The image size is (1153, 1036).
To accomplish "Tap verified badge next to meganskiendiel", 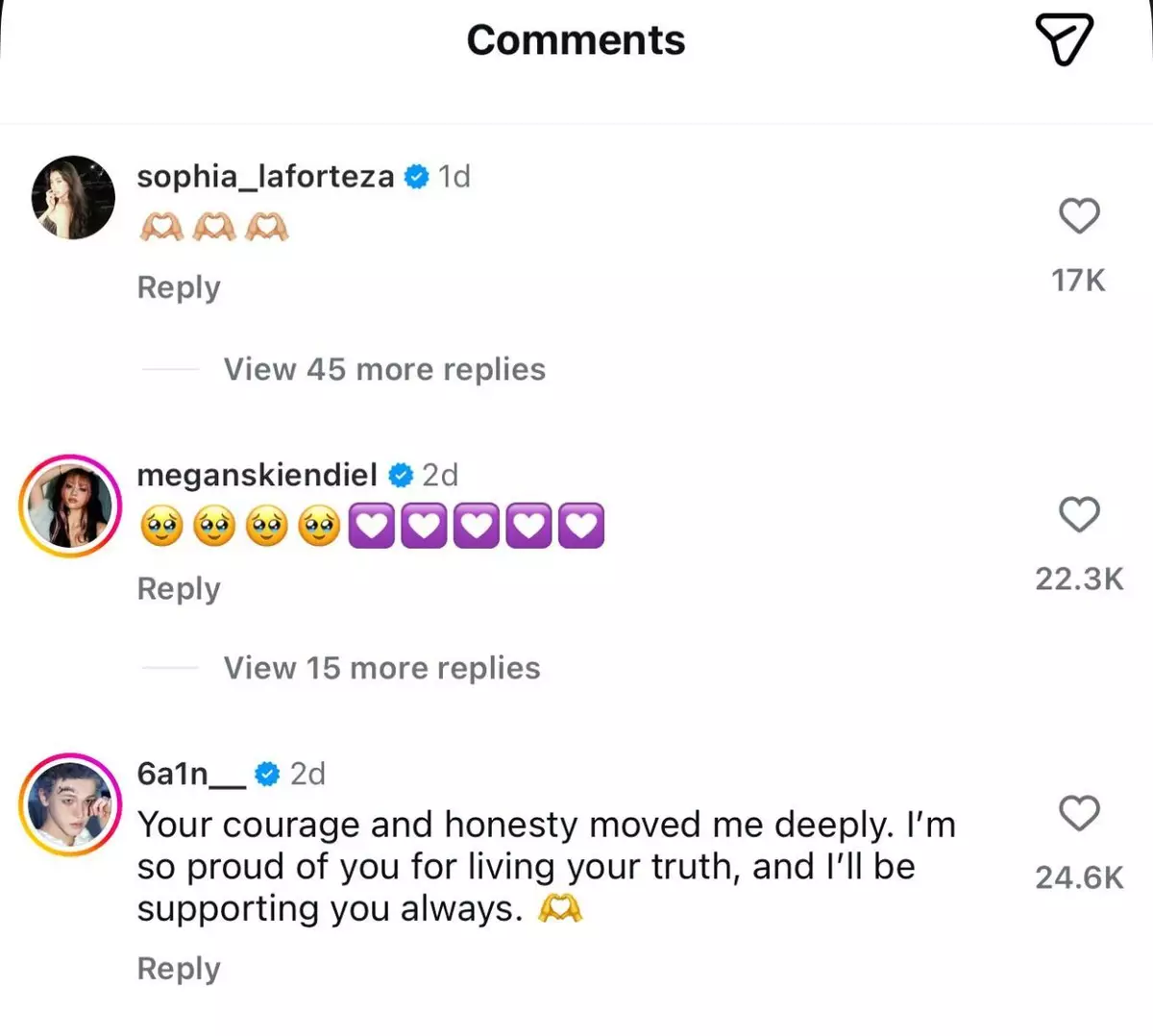I will (x=401, y=475).
